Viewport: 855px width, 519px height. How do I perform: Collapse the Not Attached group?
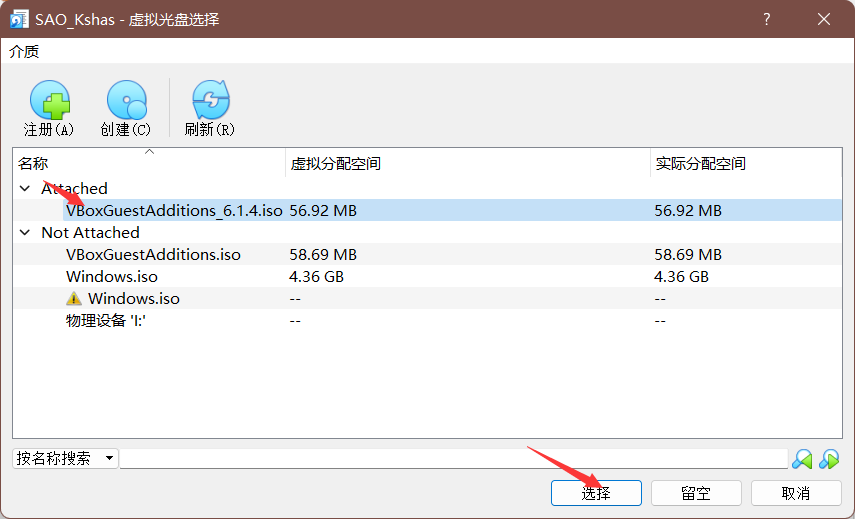point(25,233)
